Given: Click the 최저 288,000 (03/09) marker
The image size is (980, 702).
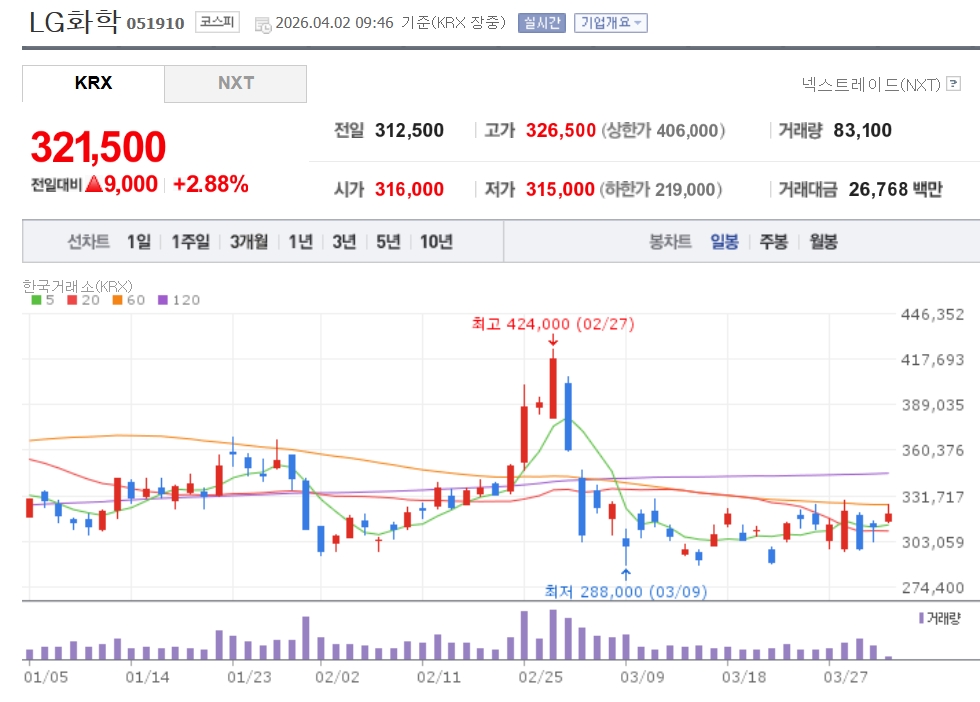Looking at the screenshot, I should pyautogui.click(x=626, y=591).
